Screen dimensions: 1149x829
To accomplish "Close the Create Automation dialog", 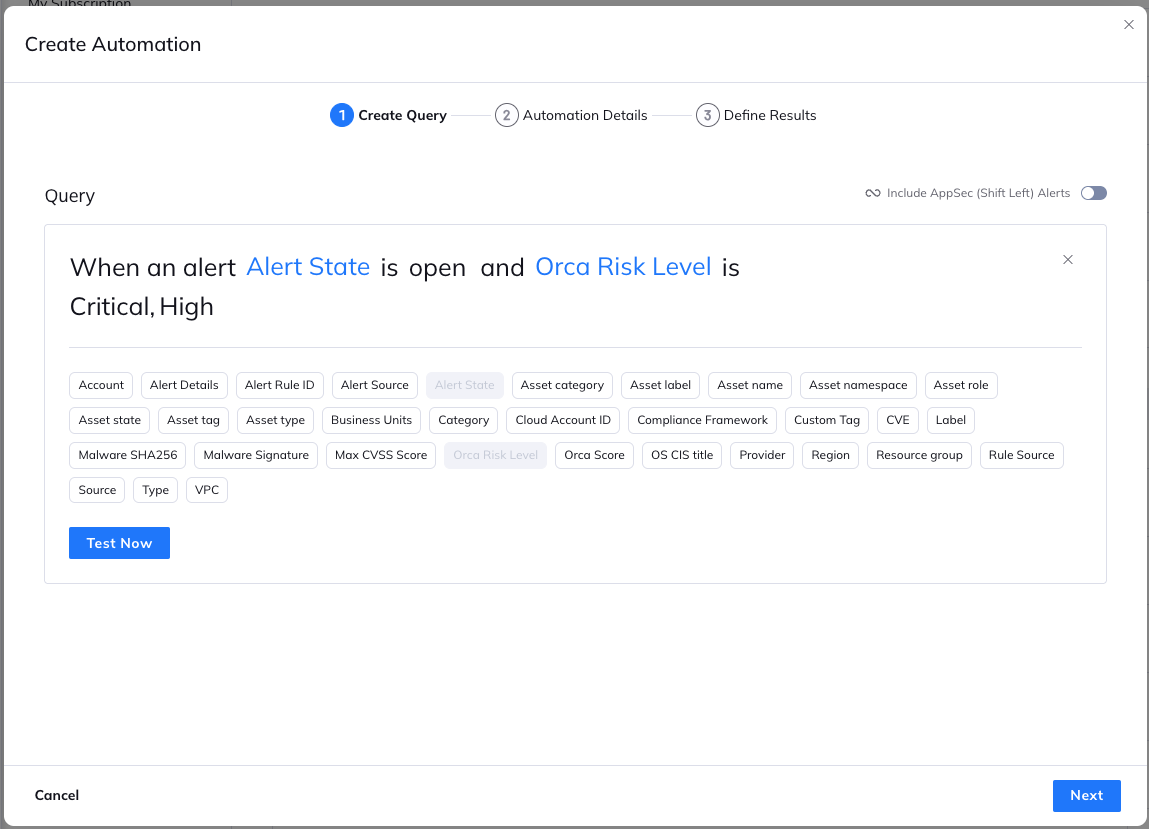I will click(x=1128, y=25).
